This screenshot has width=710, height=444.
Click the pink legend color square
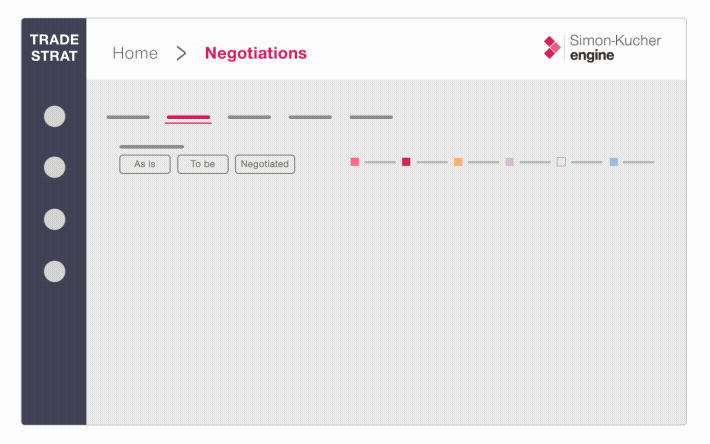[355, 162]
